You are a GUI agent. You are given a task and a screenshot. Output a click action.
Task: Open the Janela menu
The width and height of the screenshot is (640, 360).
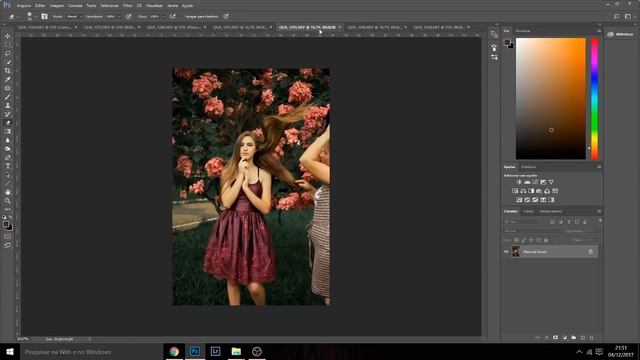(x=173, y=6)
